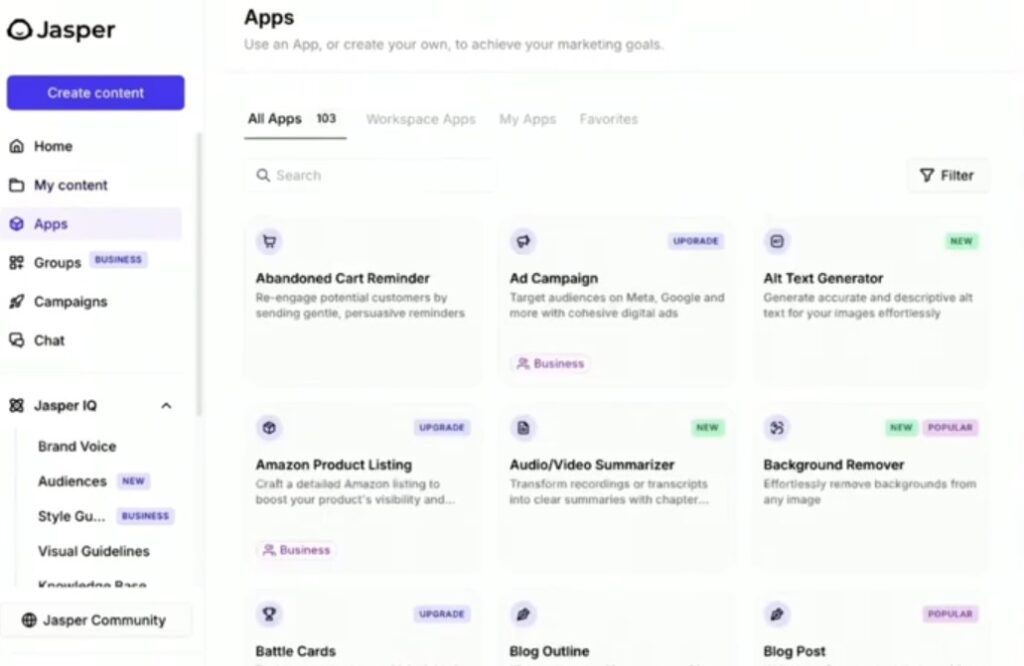Click the globe icon beside Jasper Community
1024x666 pixels.
click(x=29, y=620)
